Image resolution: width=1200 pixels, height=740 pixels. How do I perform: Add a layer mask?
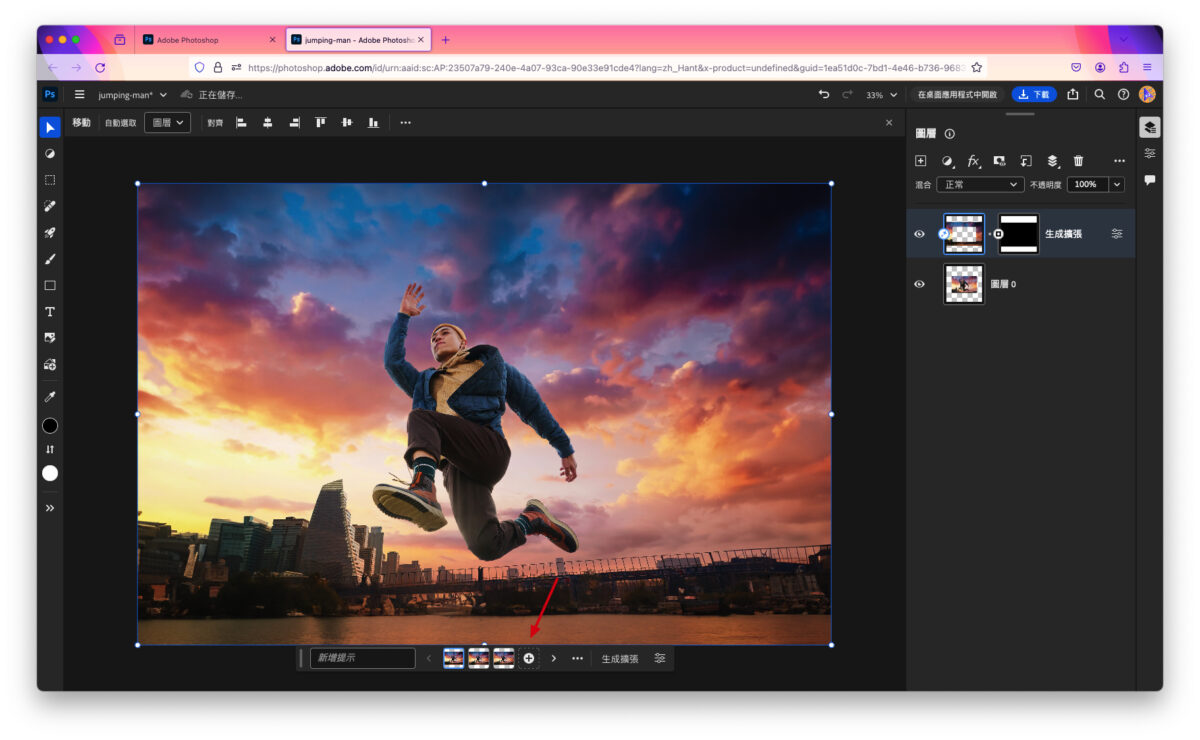(999, 161)
